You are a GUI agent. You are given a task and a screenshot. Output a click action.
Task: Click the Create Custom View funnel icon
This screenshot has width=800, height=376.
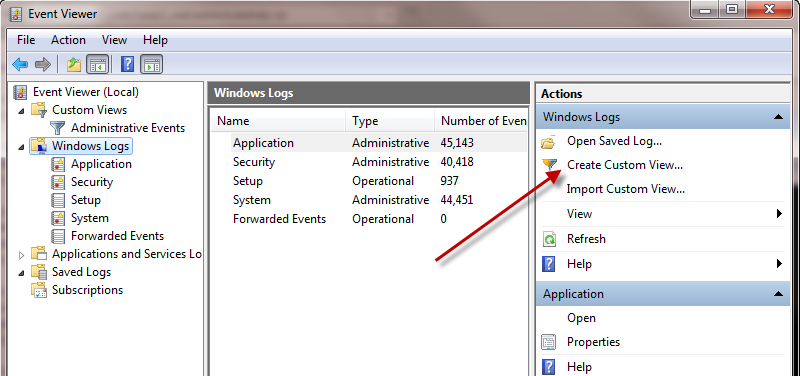[549, 165]
